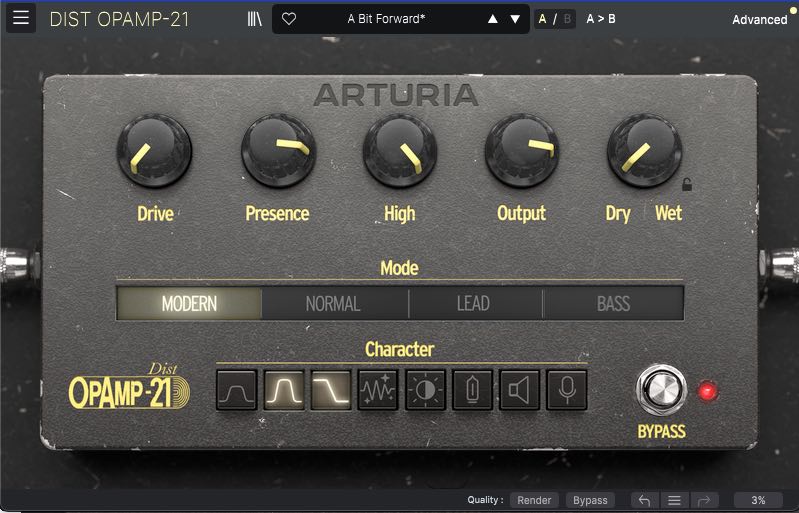Copy settings using A > B
This screenshot has height=513, width=799.
pyautogui.click(x=601, y=19)
